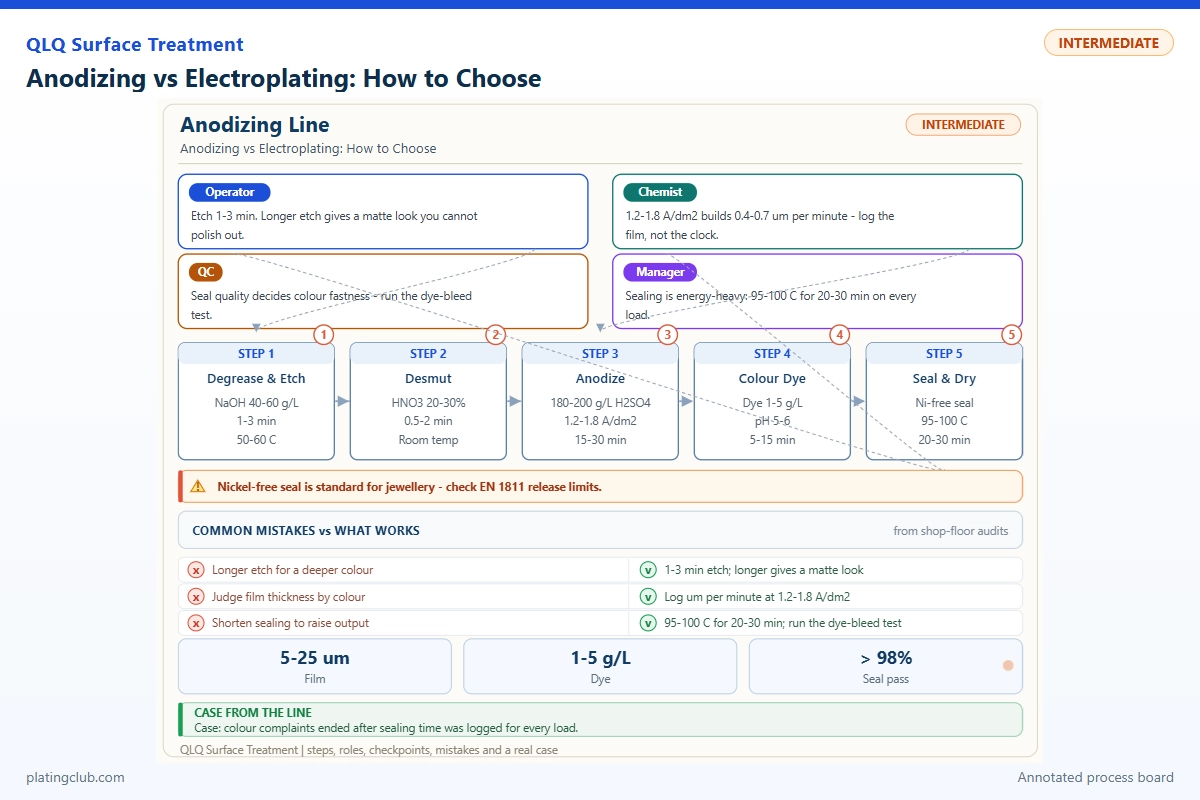Click the nickel-free seal EN 1811 warning text

point(409,487)
